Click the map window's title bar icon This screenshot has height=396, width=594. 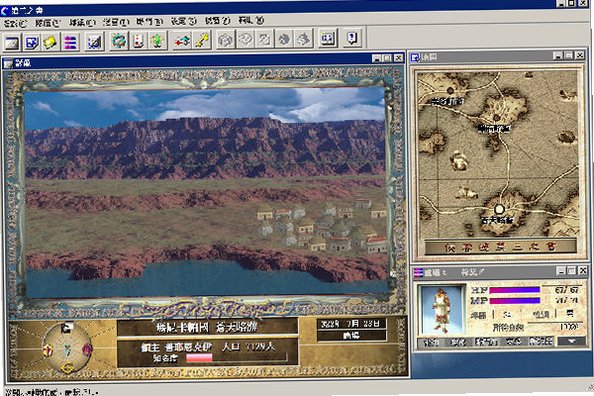click(415, 57)
